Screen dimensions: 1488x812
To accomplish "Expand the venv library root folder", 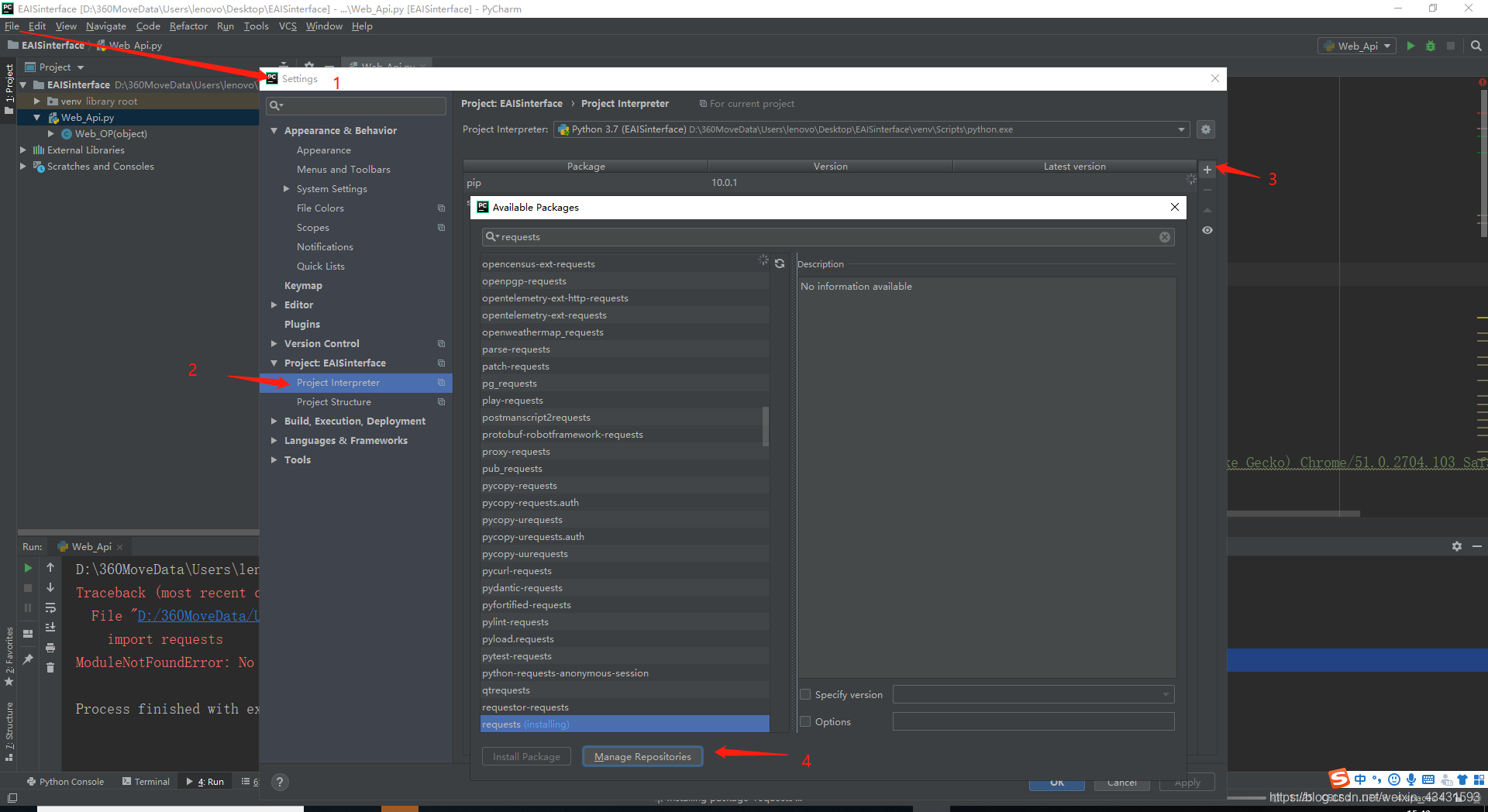I will pos(36,101).
